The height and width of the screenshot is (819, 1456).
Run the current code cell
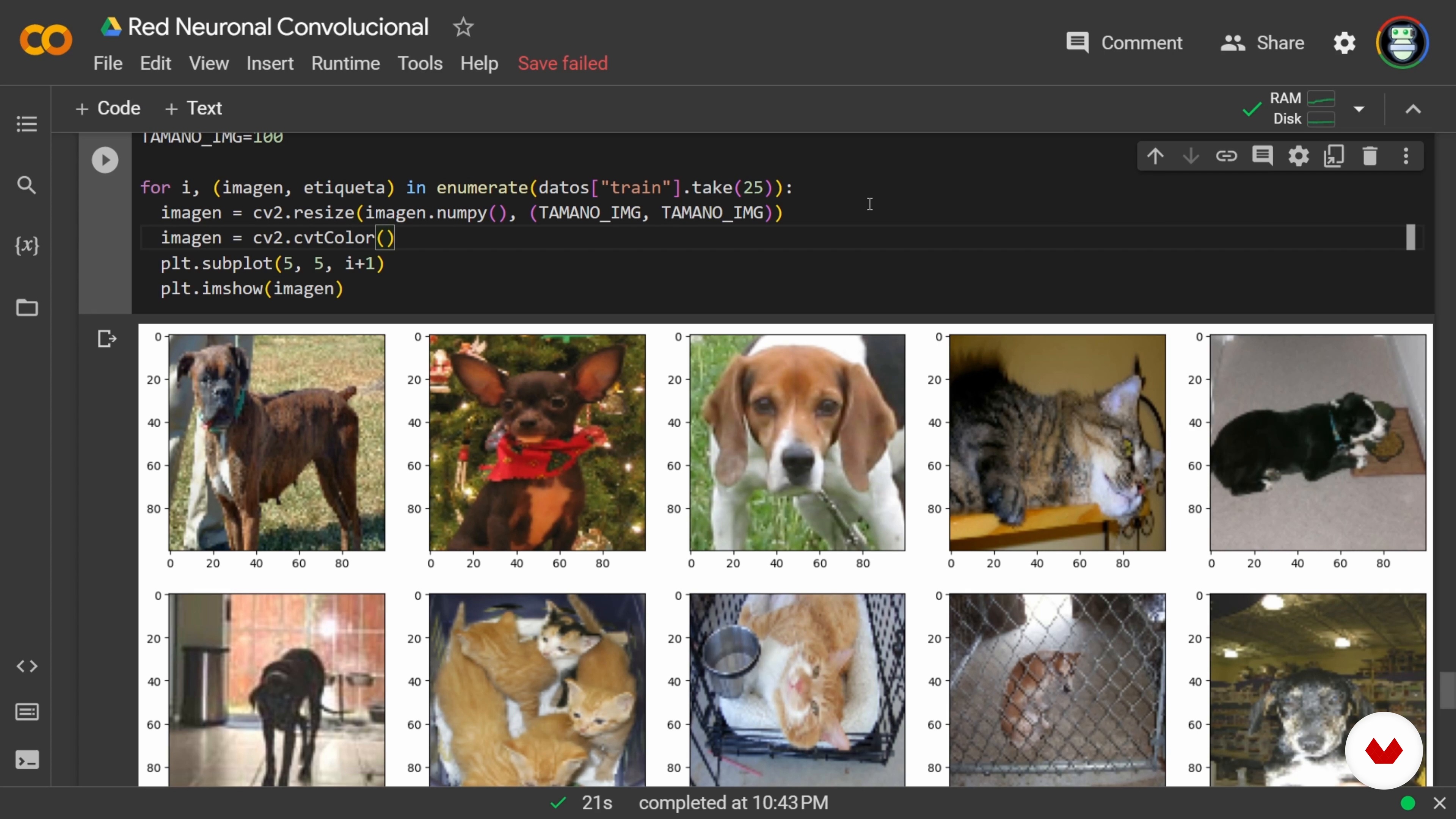[105, 160]
